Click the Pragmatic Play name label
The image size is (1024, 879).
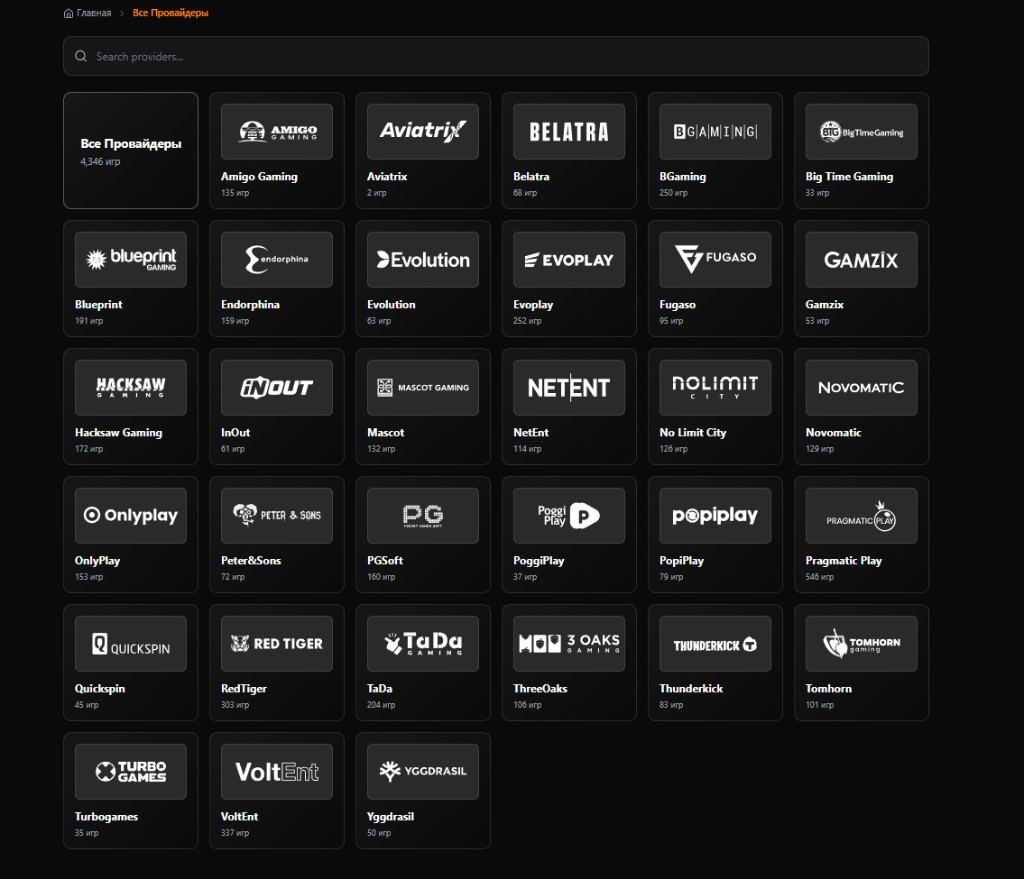(x=844, y=560)
